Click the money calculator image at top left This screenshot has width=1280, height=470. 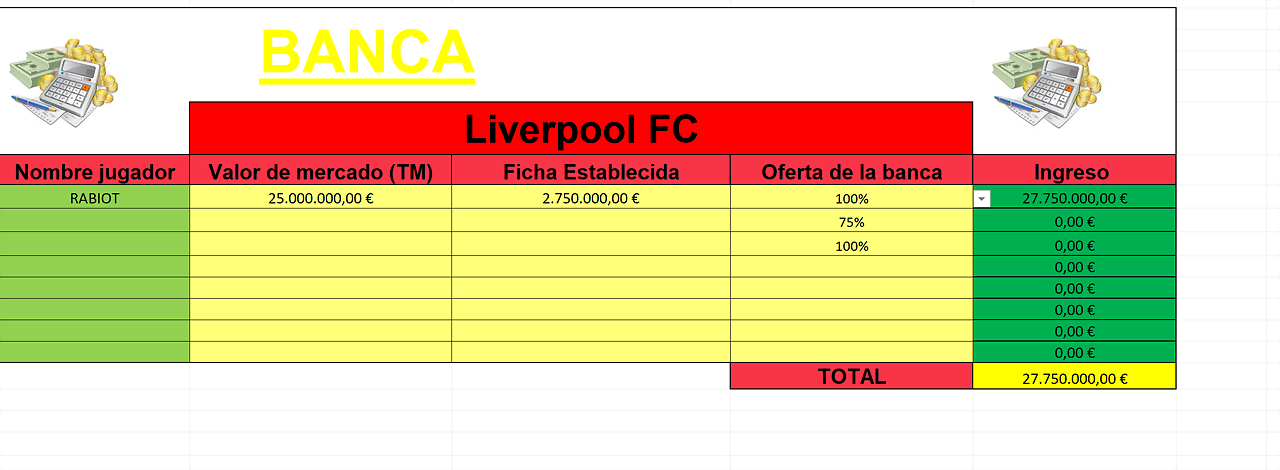point(63,82)
